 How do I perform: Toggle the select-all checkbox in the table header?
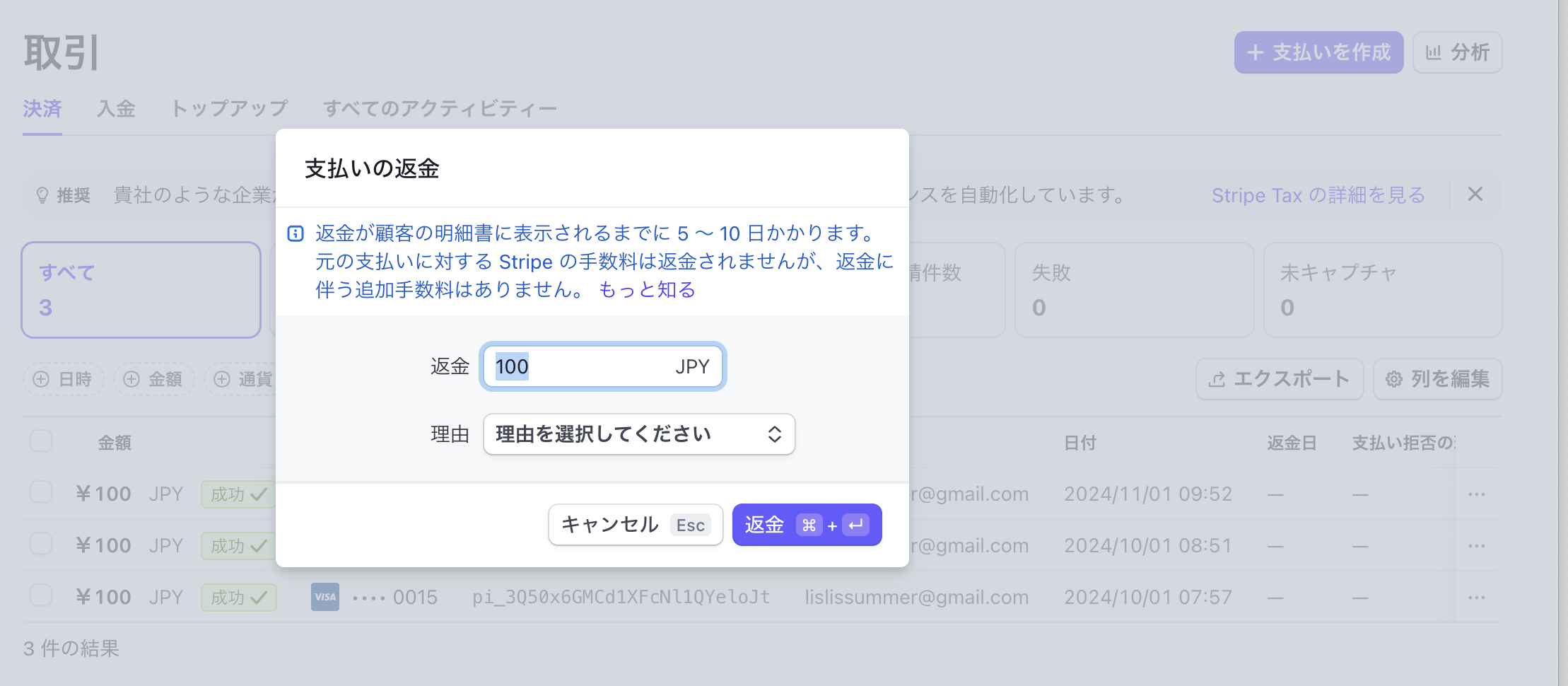point(40,441)
